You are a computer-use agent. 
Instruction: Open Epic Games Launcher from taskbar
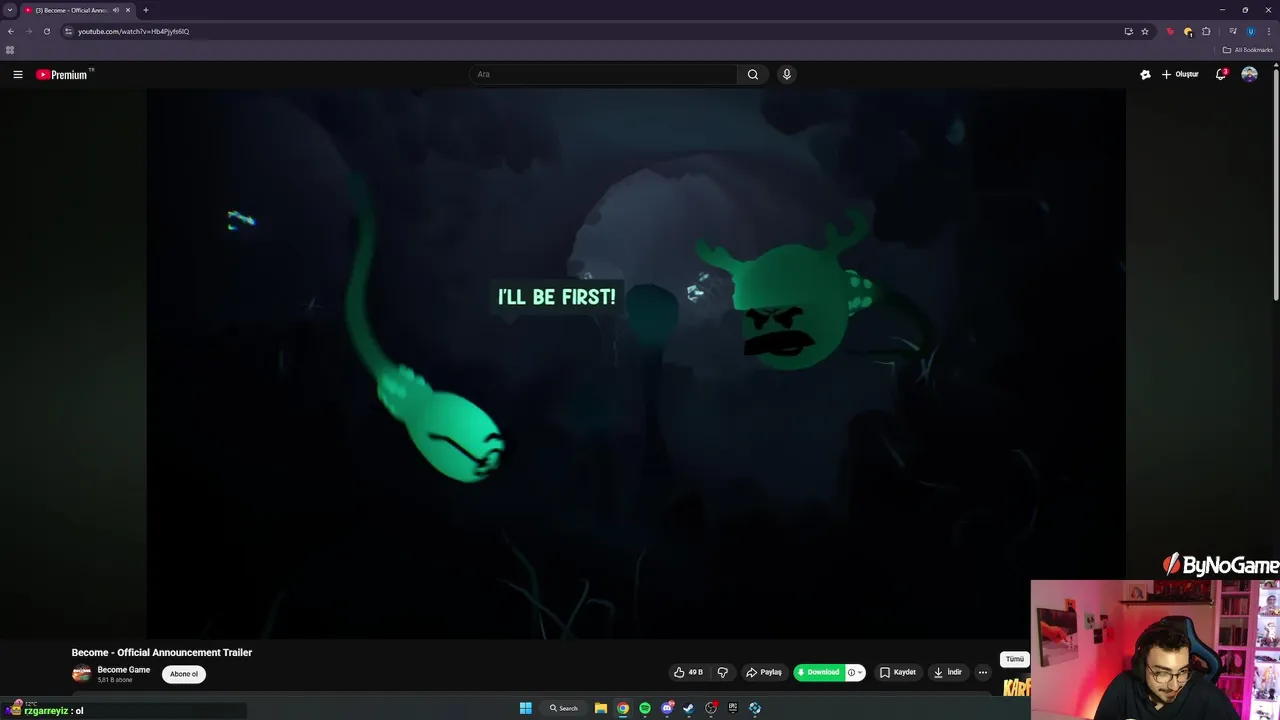click(733, 708)
